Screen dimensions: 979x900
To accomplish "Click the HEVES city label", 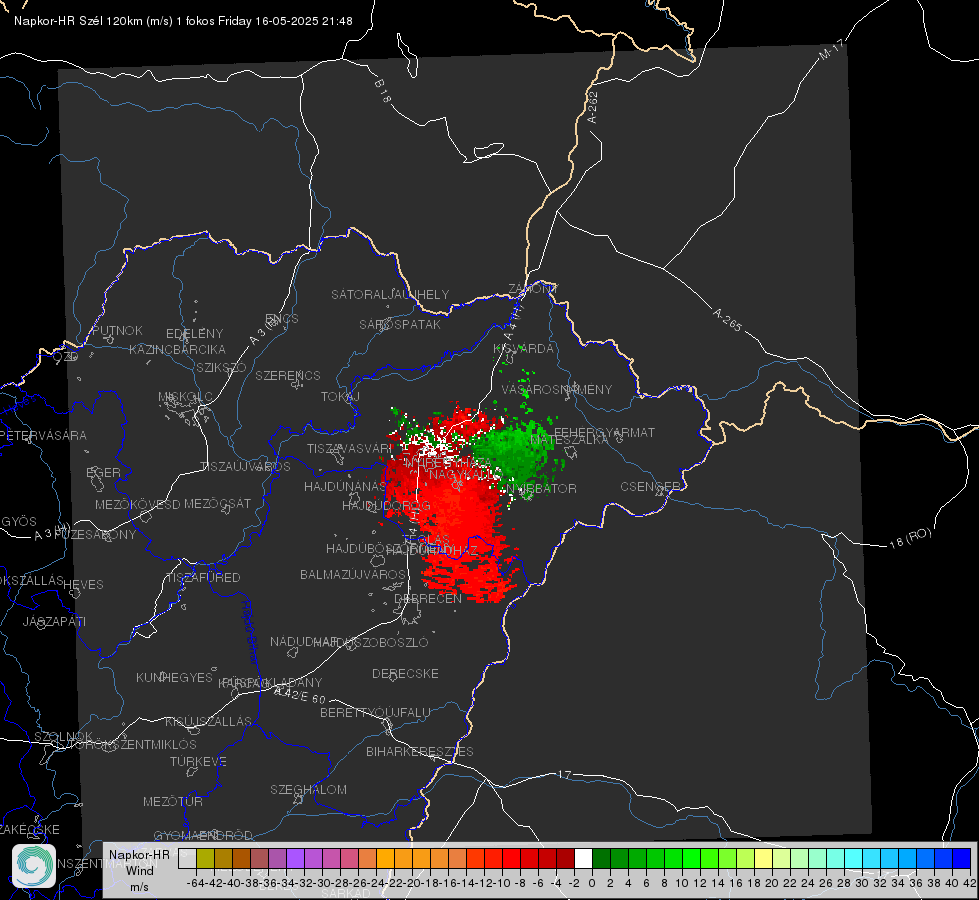I will point(83,585).
